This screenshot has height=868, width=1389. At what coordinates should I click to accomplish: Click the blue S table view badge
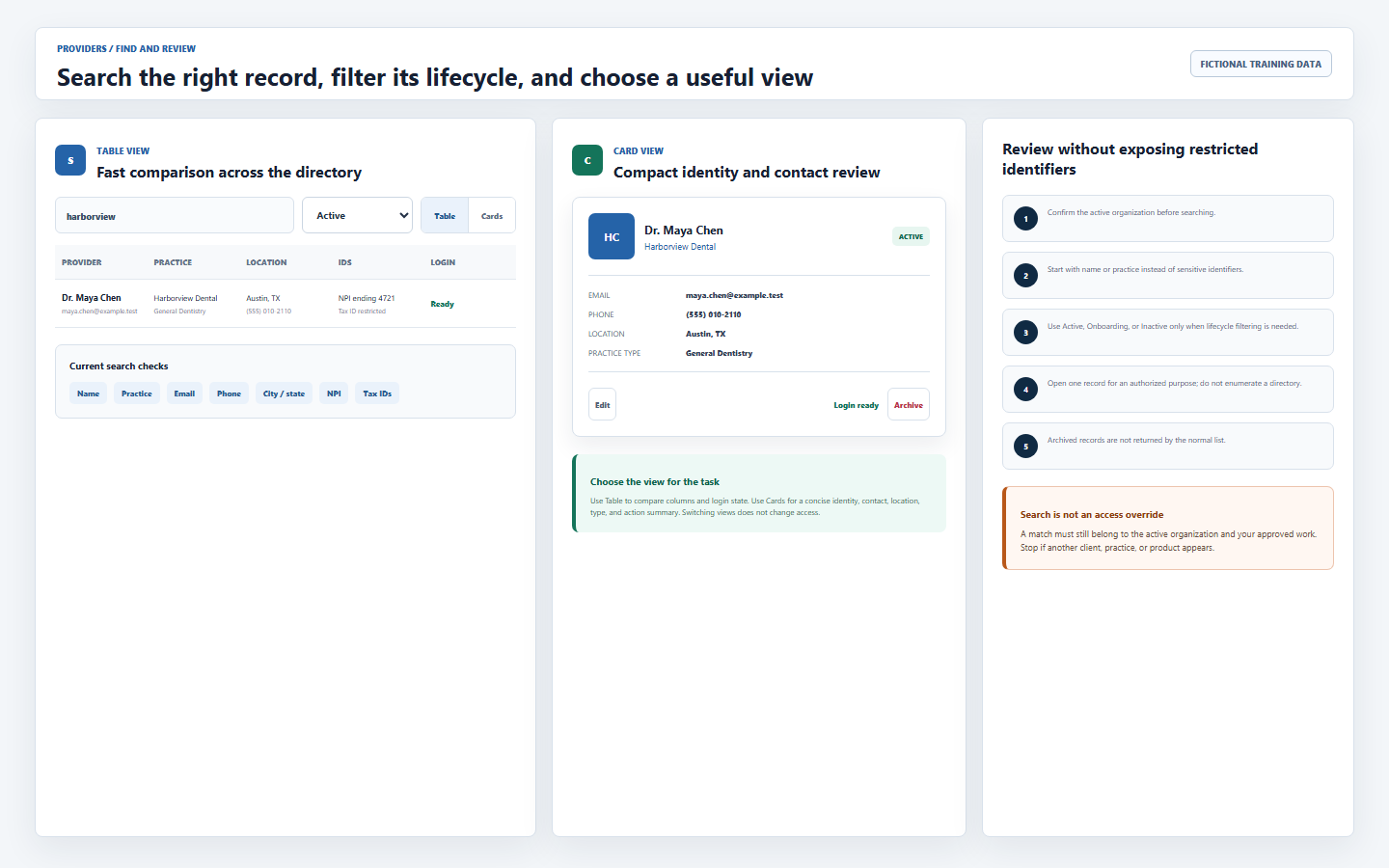click(x=70, y=160)
